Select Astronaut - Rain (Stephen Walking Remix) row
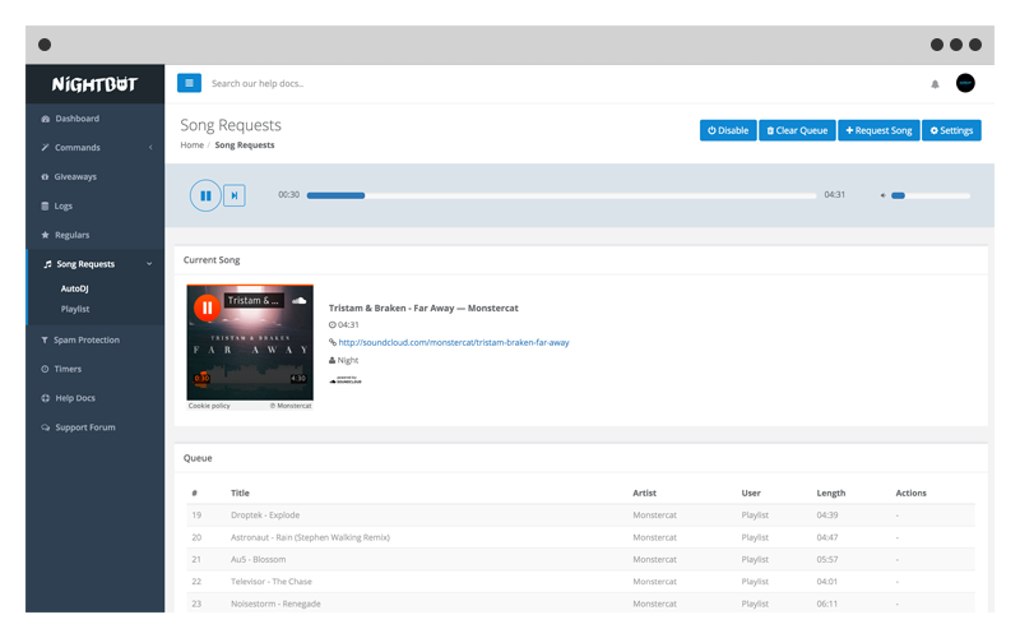Image resolution: width=1020 pixels, height=638 pixels. (580, 537)
